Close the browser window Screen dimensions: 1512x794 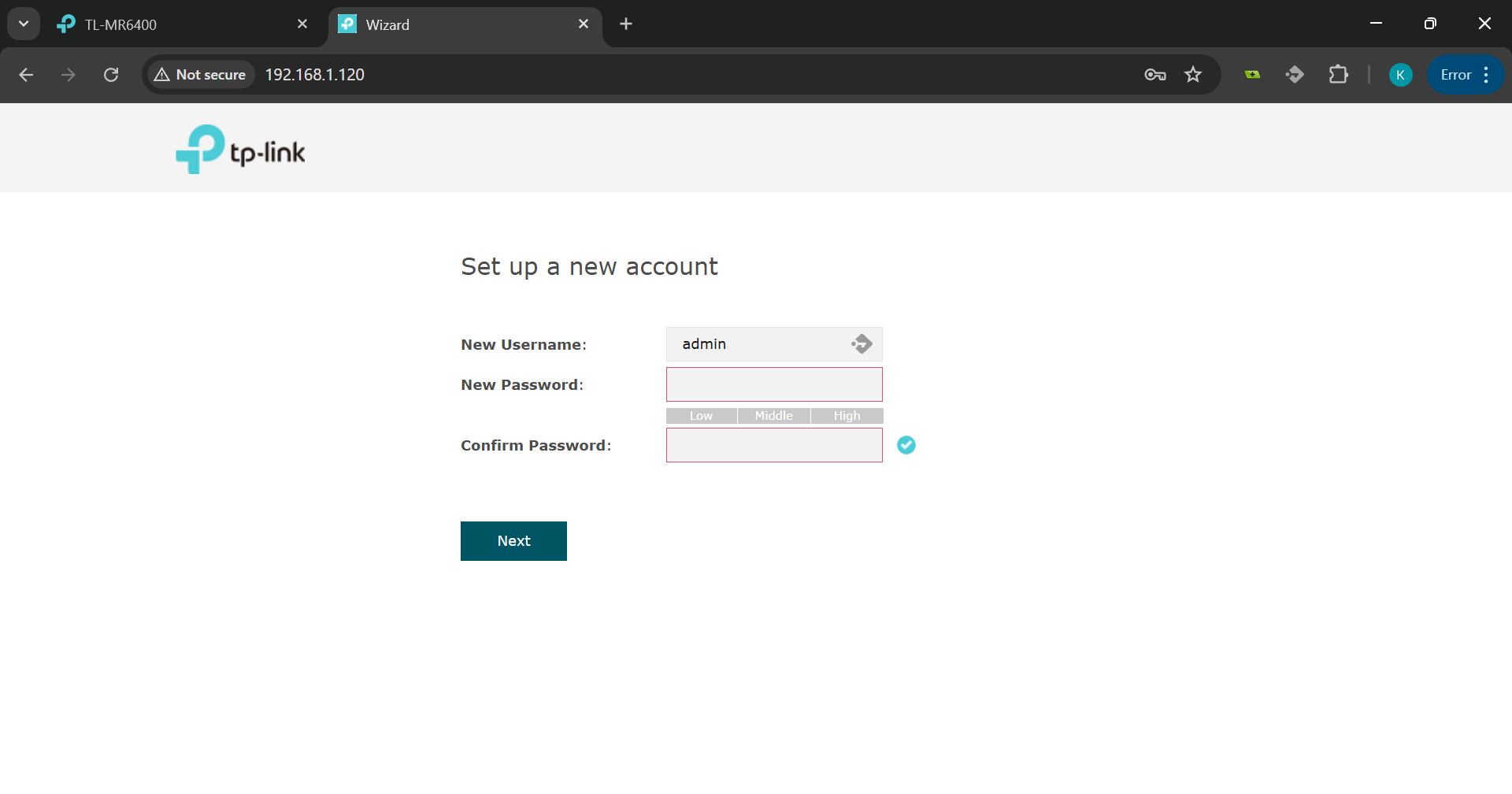click(x=1484, y=24)
